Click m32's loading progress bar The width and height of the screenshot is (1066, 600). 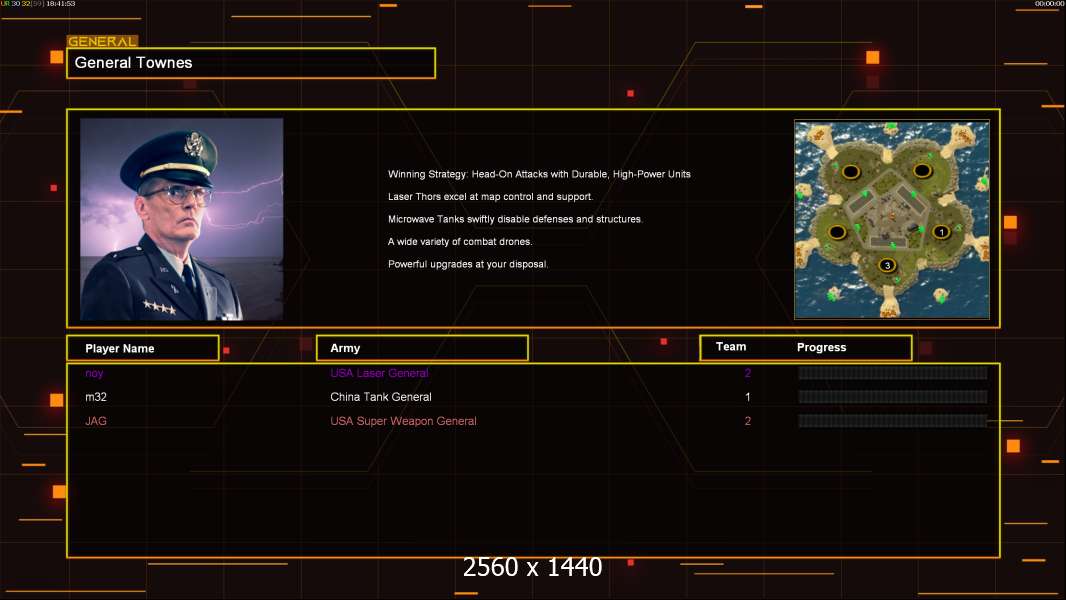(893, 397)
